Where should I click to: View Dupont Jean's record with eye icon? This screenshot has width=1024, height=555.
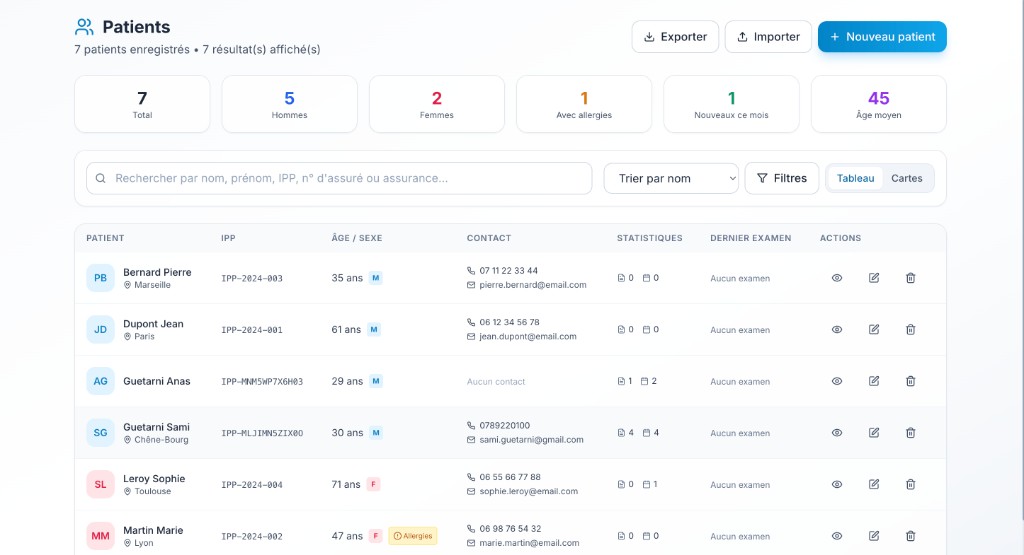tap(837, 330)
